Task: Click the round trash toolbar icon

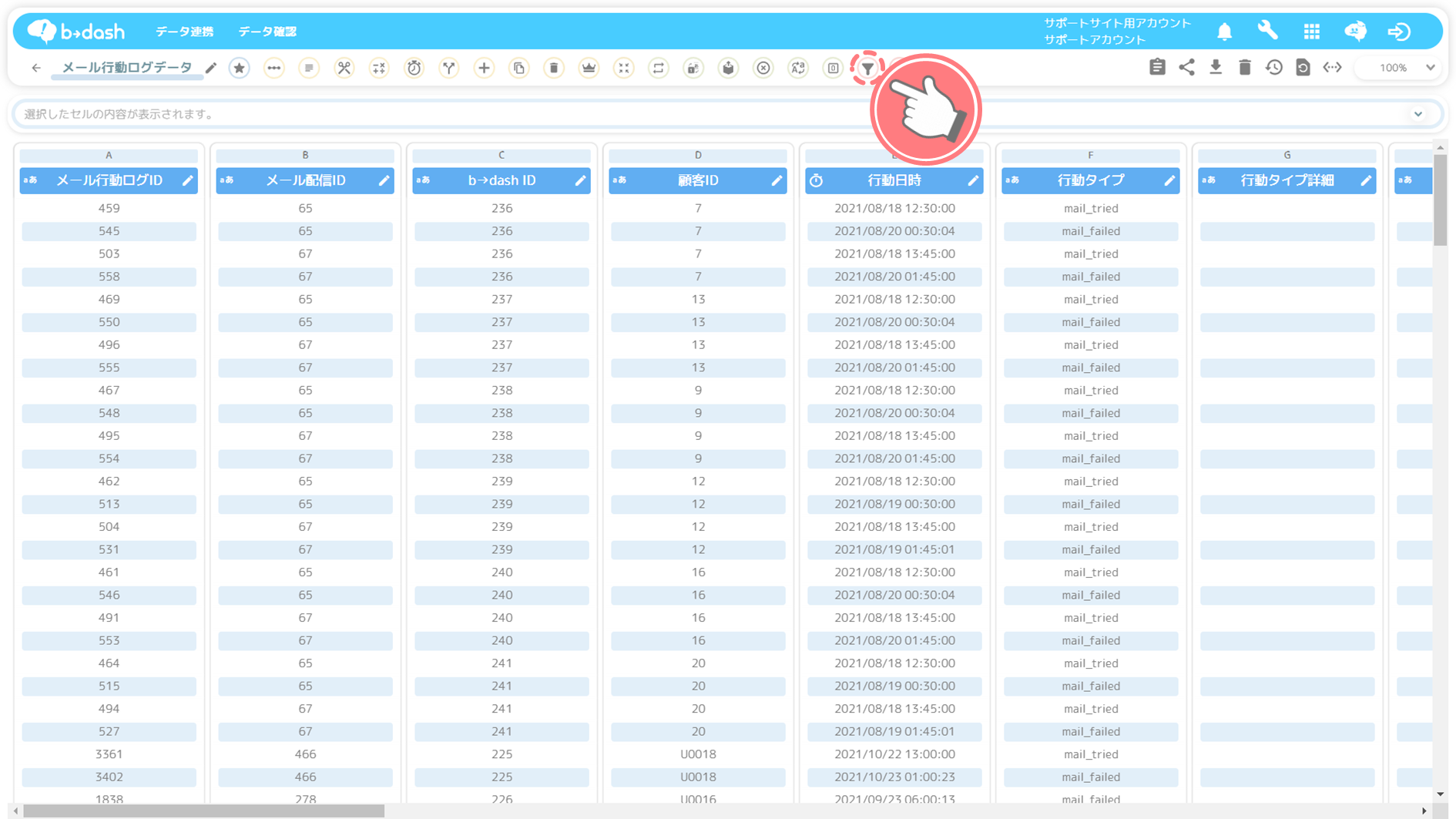Action: [x=554, y=69]
